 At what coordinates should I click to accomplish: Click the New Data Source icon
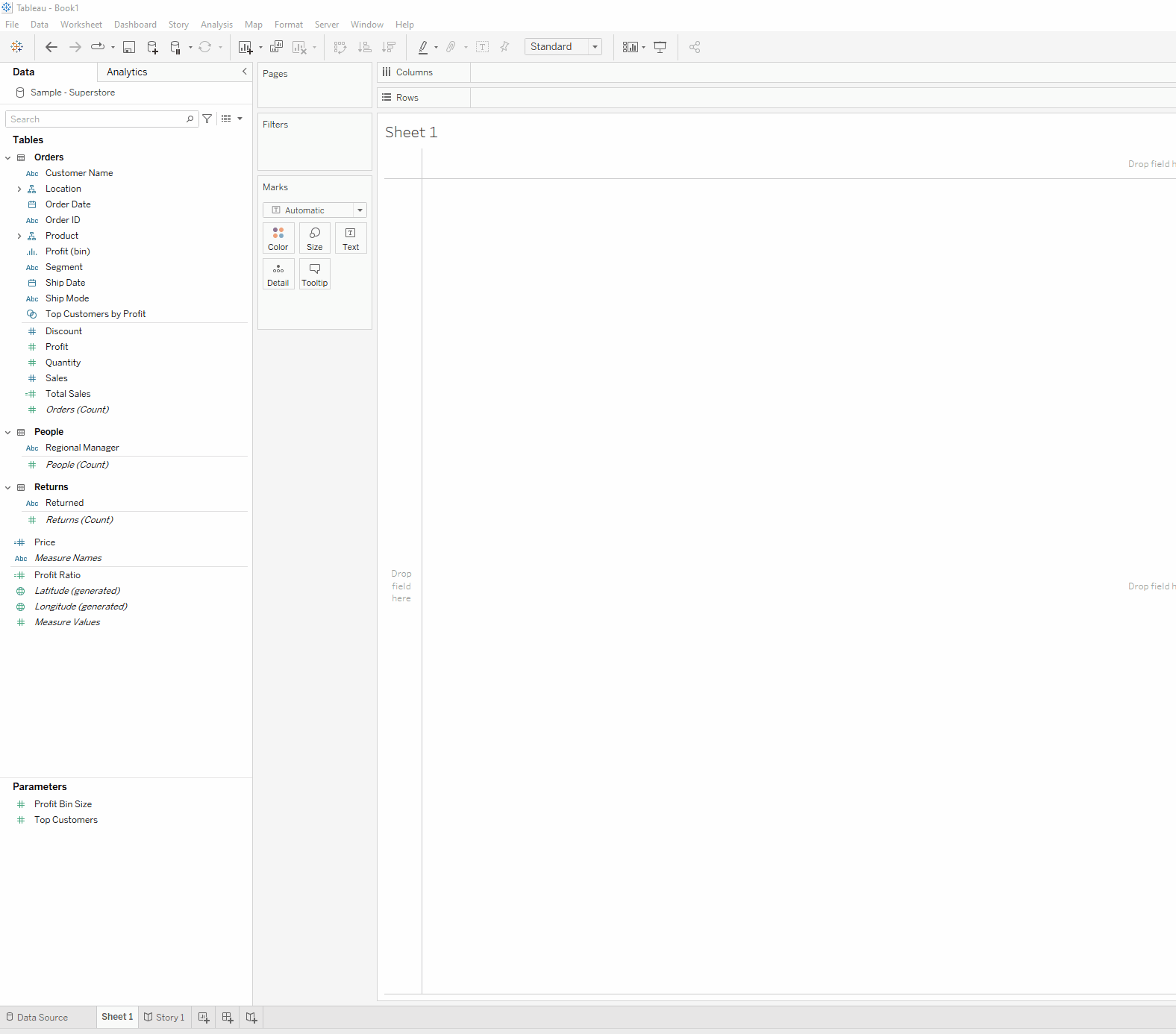coord(152,47)
